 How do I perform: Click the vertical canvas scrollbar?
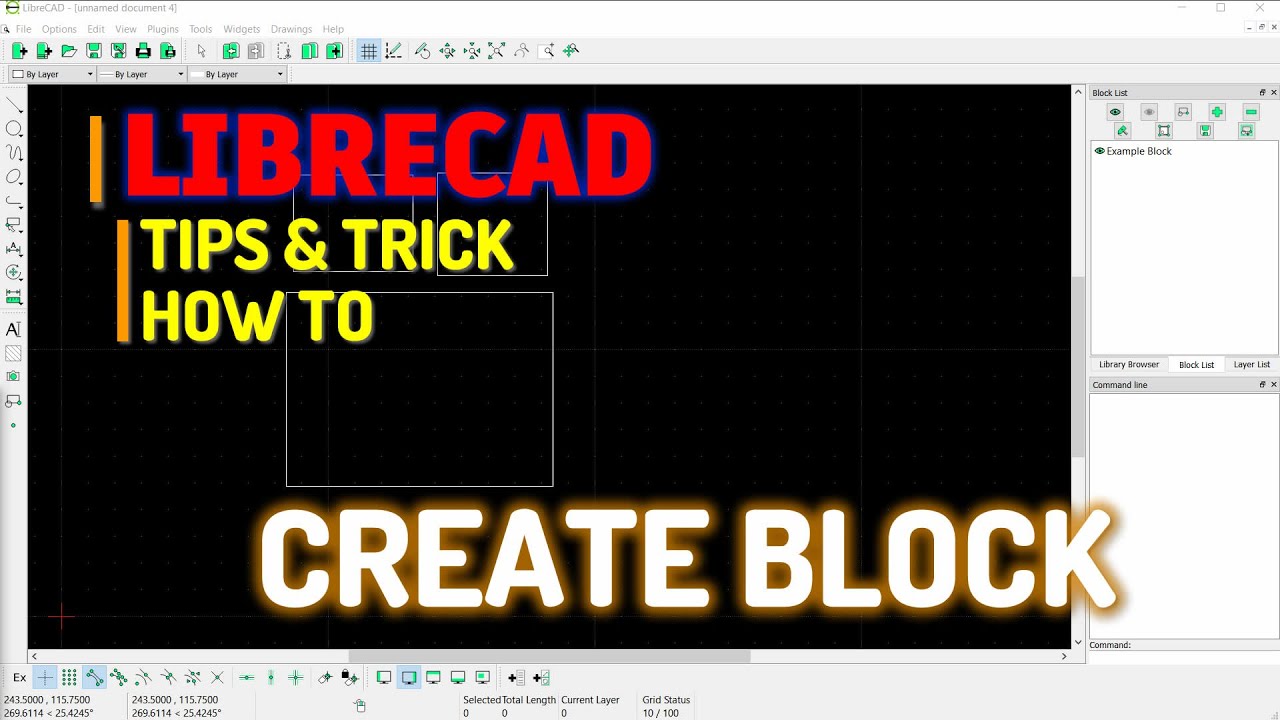click(x=1078, y=367)
